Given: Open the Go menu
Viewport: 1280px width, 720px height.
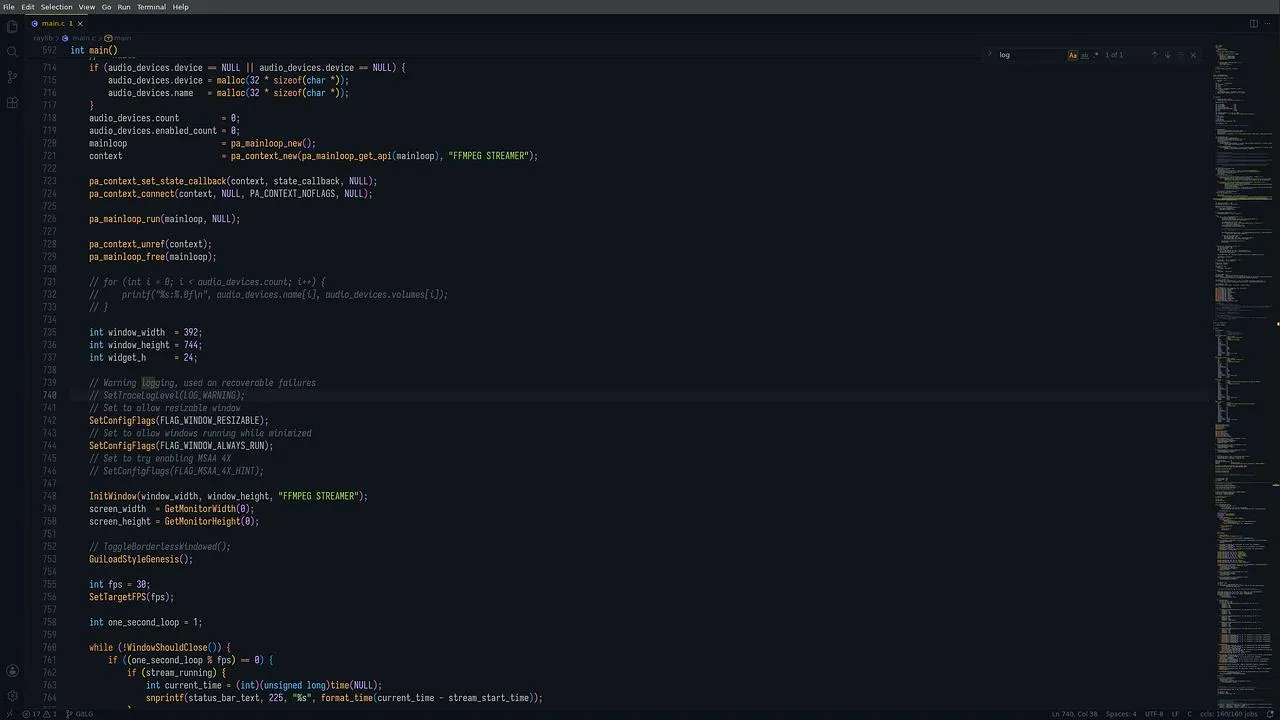Looking at the screenshot, I should tap(106, 7).
